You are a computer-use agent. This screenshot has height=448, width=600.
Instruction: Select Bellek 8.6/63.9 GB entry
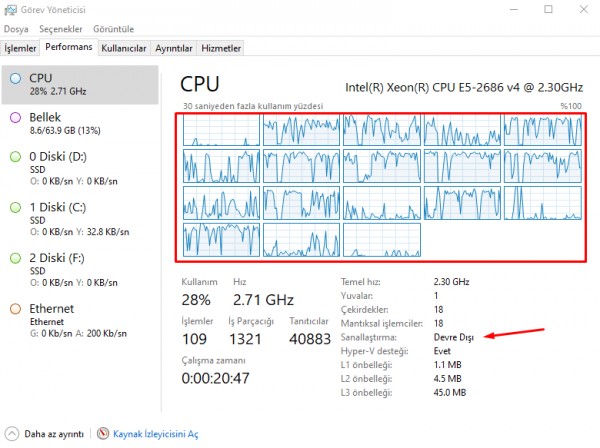80,123
